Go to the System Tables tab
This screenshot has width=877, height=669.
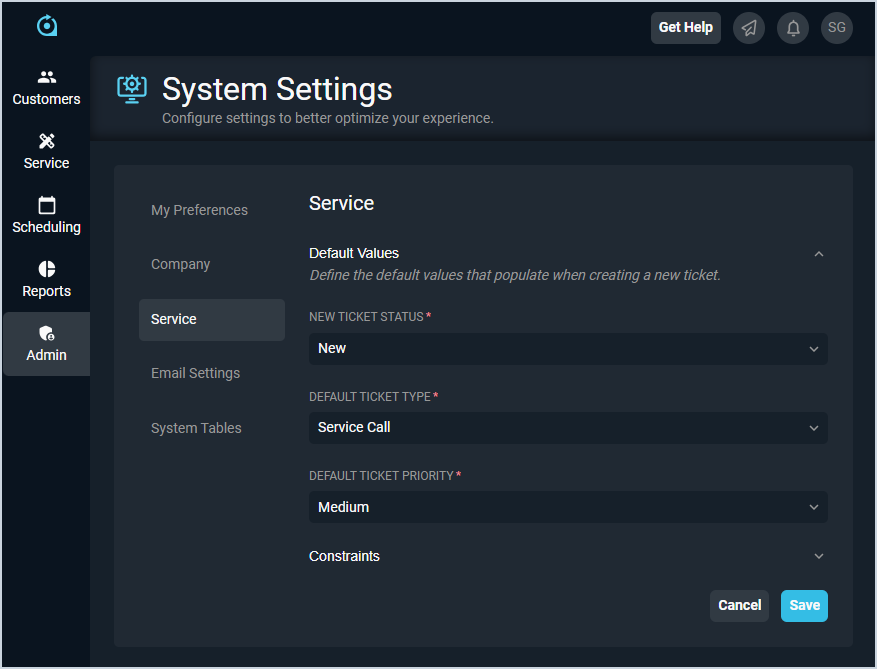[x=196, y=428]
